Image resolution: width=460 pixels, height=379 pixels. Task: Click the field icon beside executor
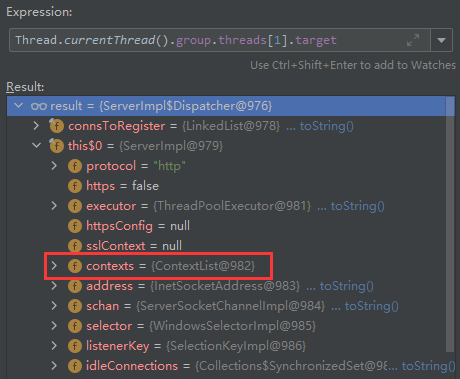(75, 206)
